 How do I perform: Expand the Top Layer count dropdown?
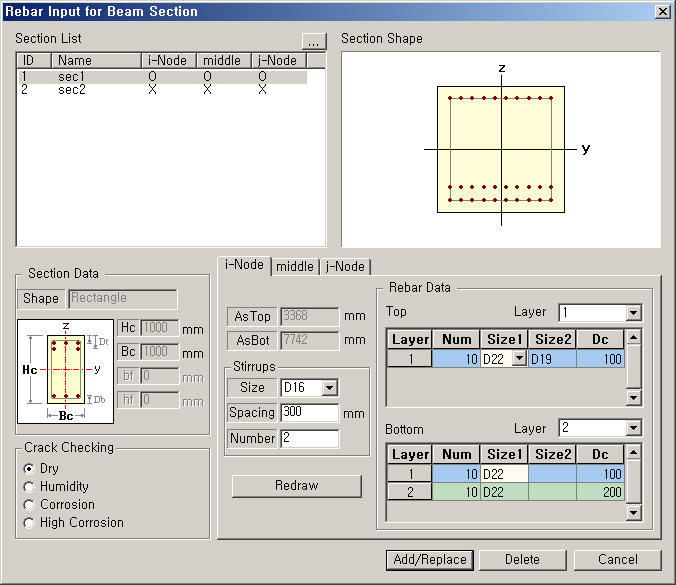point(632,313)
